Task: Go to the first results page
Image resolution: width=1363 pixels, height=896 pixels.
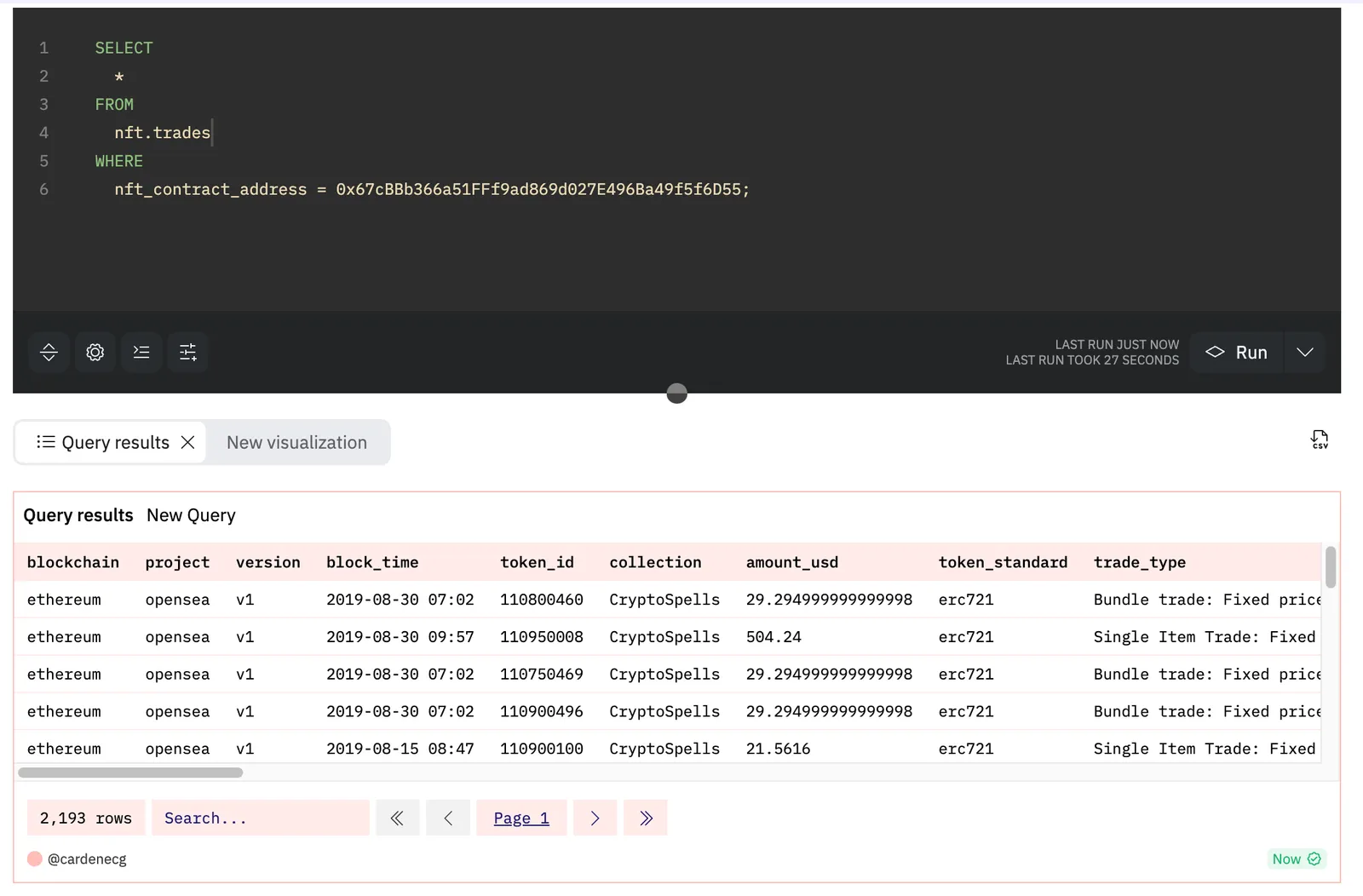Action: point(397,818)
